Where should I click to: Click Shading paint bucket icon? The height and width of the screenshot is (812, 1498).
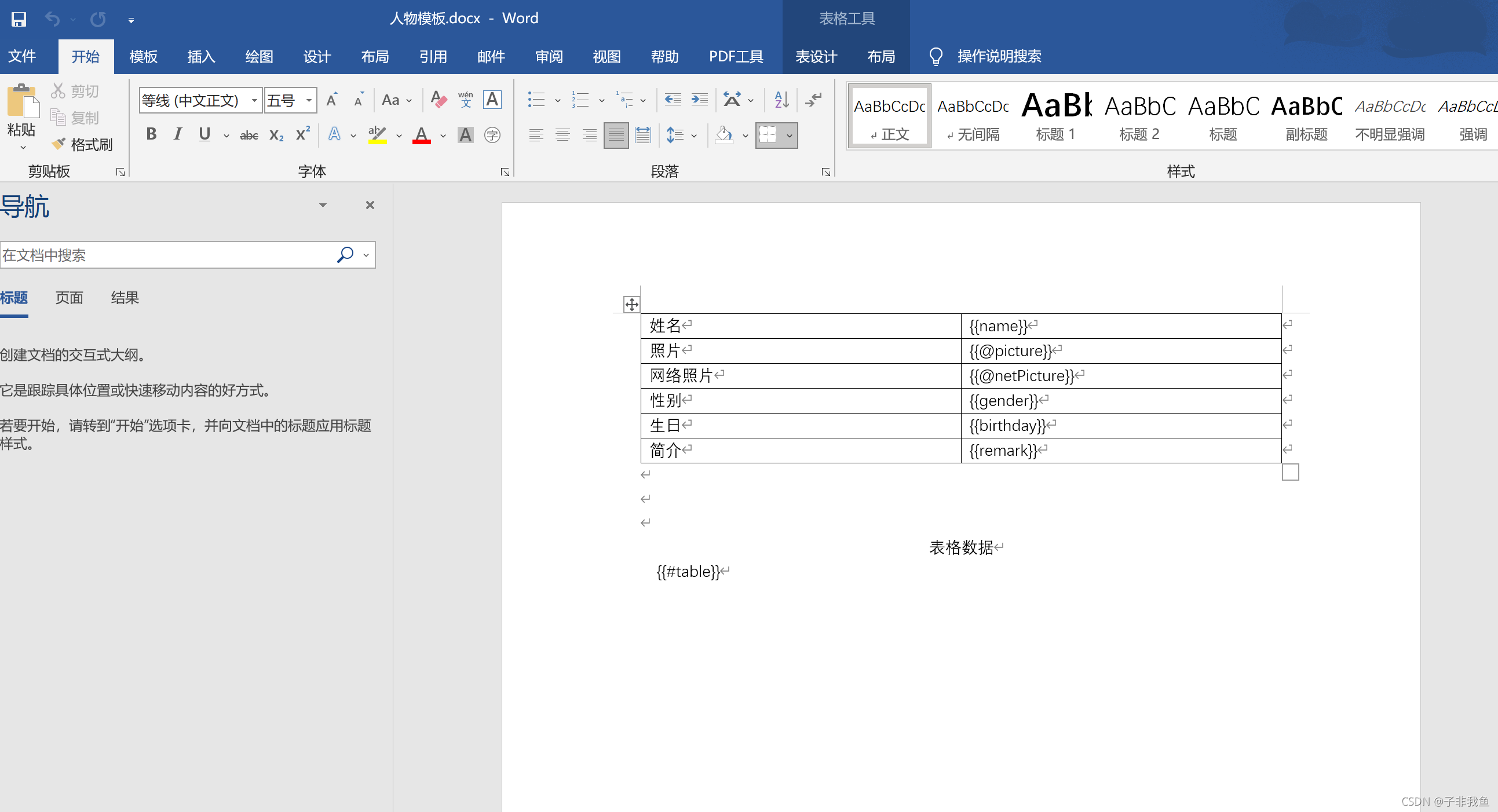point(724,136)
